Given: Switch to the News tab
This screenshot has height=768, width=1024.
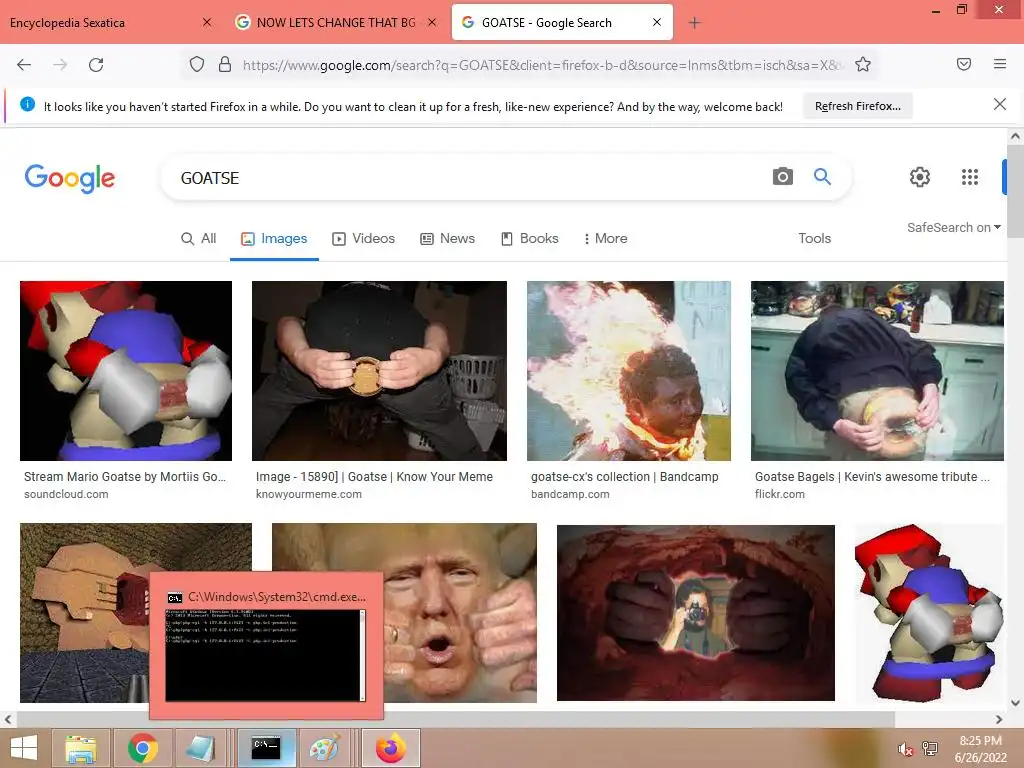Looking at the screenshot, I should [447, 238].
